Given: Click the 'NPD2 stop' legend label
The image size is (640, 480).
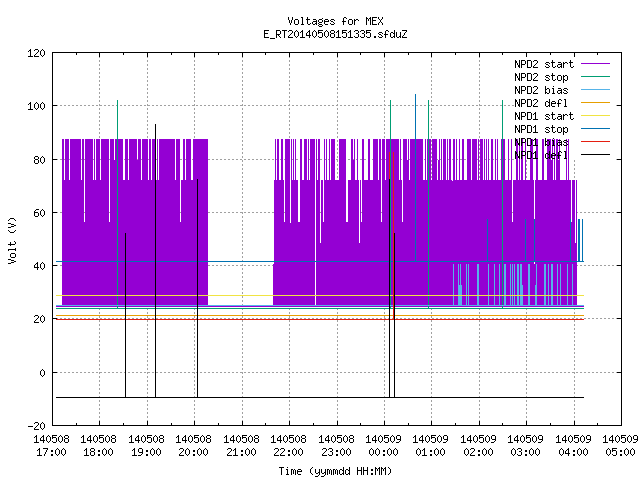Looking at the screenshot, I should pyautogui.click(x=541, y=77).
